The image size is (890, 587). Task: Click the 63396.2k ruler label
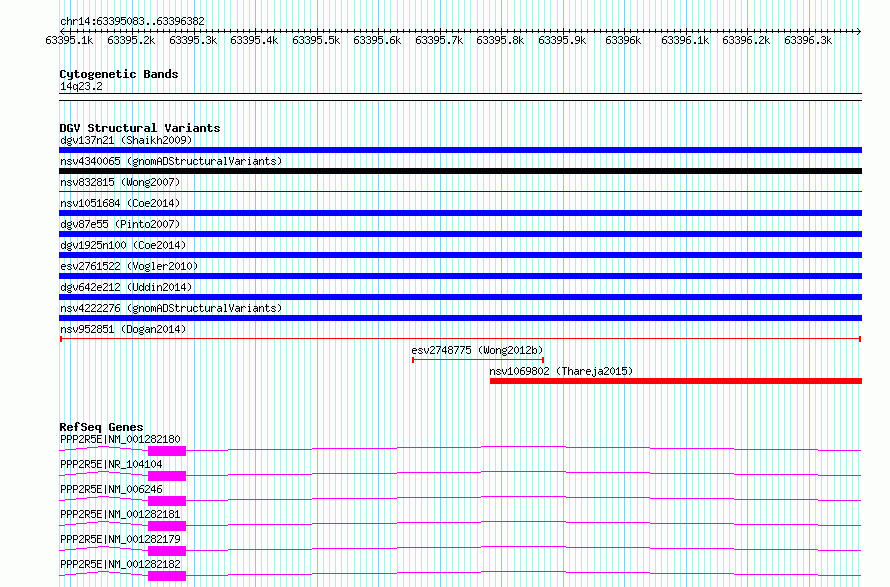tap(746, 41)
